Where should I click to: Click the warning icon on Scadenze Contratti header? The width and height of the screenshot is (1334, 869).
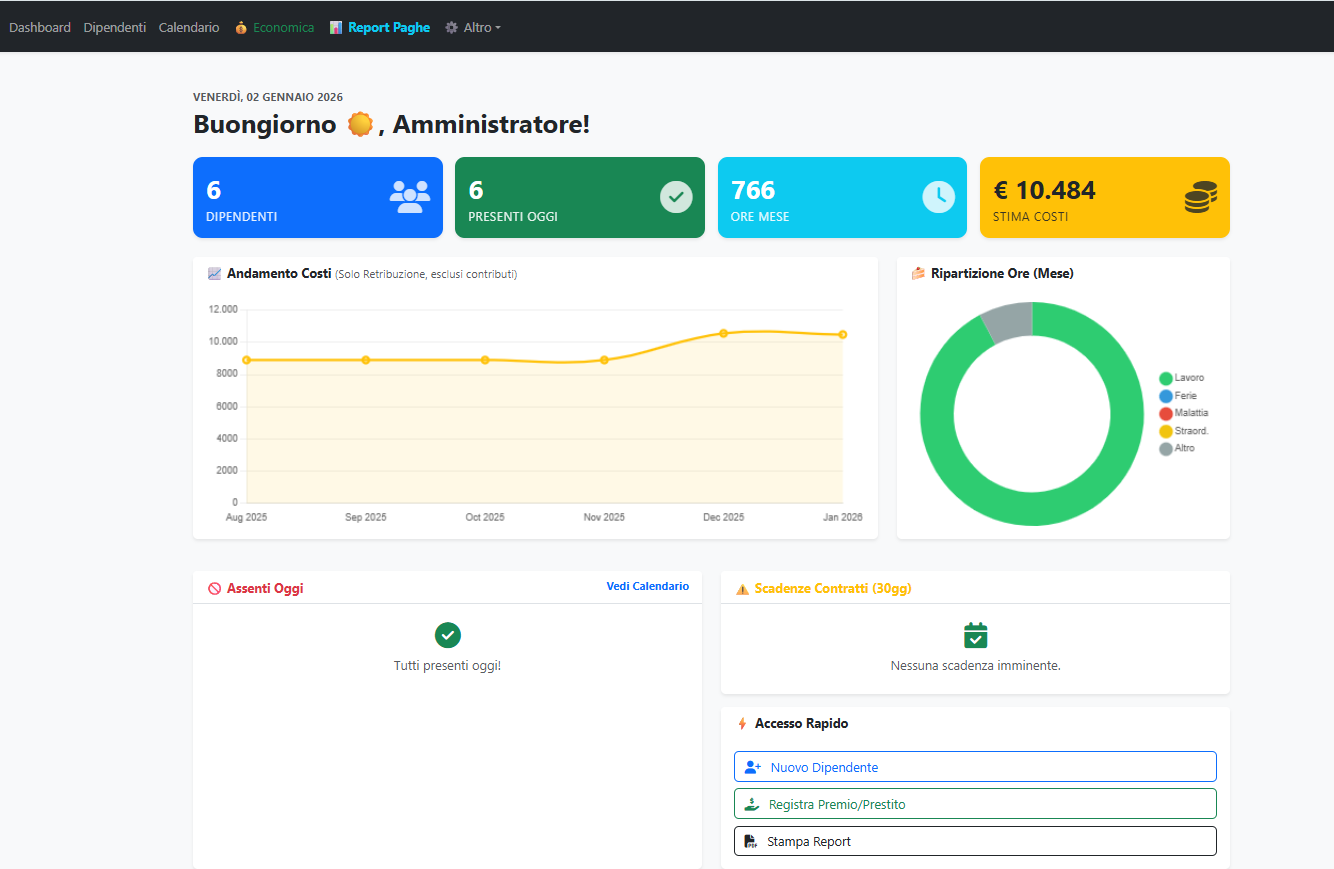coord(741,588)
